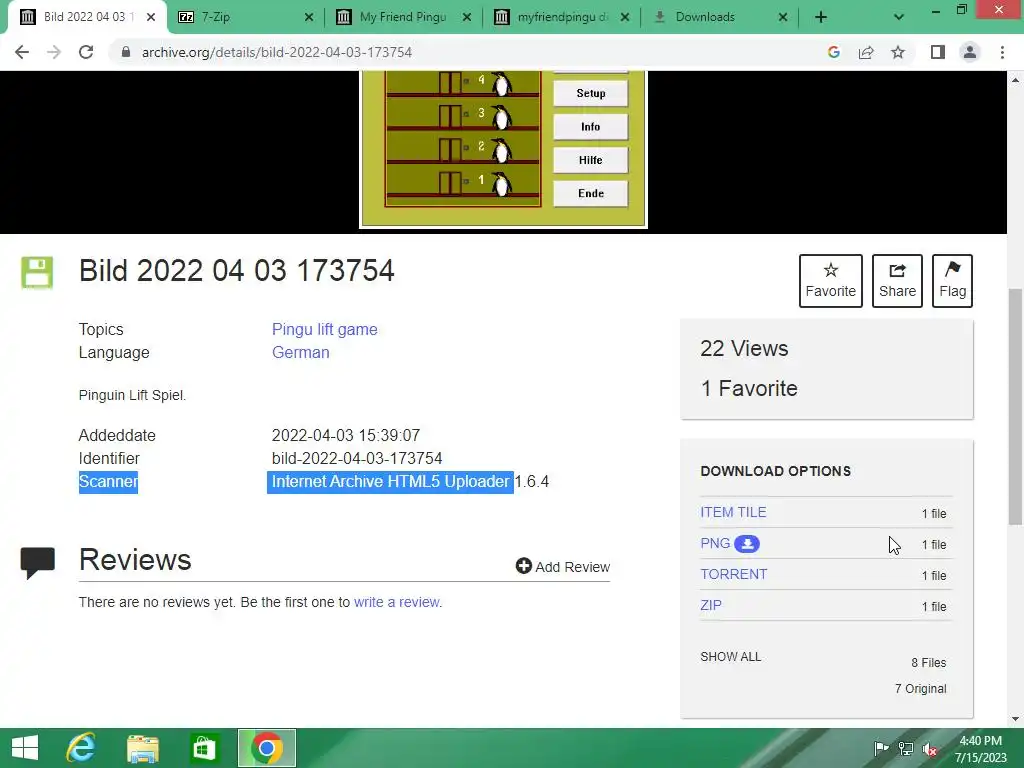This screenshot has height=768, width=1024.
Task: Click the scrollbar up arrow
Action: pos(1015,80)
